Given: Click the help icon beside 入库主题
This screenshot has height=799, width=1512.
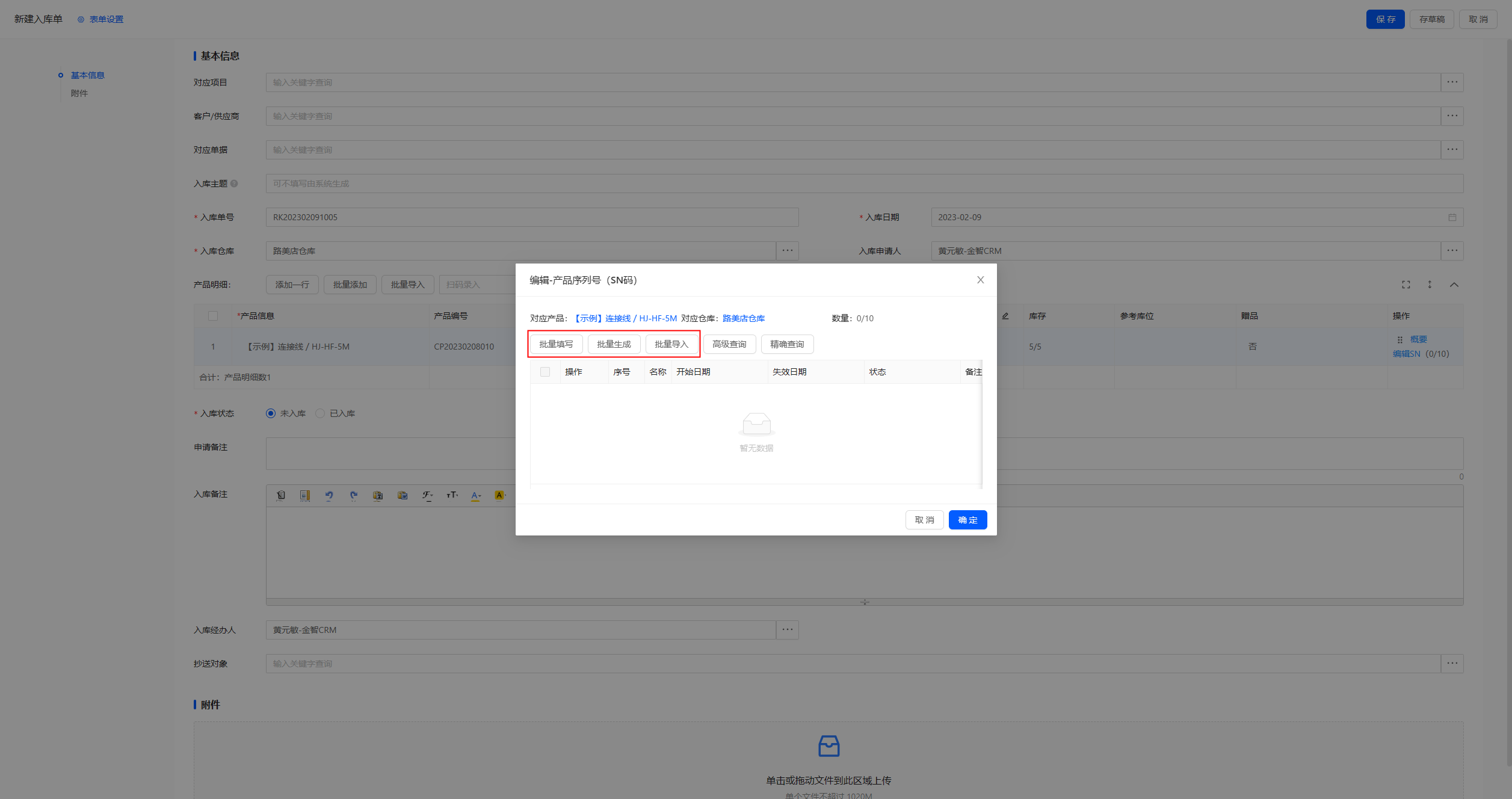Looking at the screenshot, I should tap(234, 184).
